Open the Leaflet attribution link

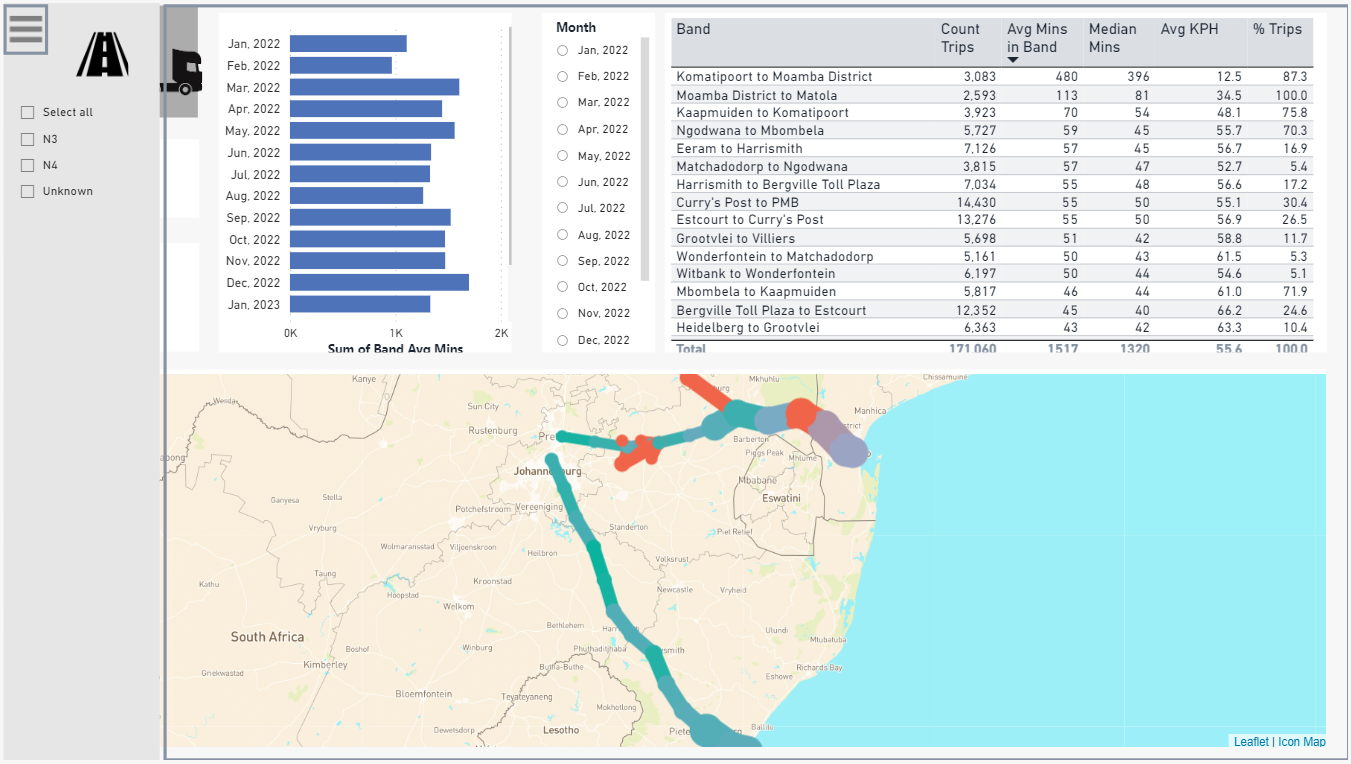coord(1250,742)
